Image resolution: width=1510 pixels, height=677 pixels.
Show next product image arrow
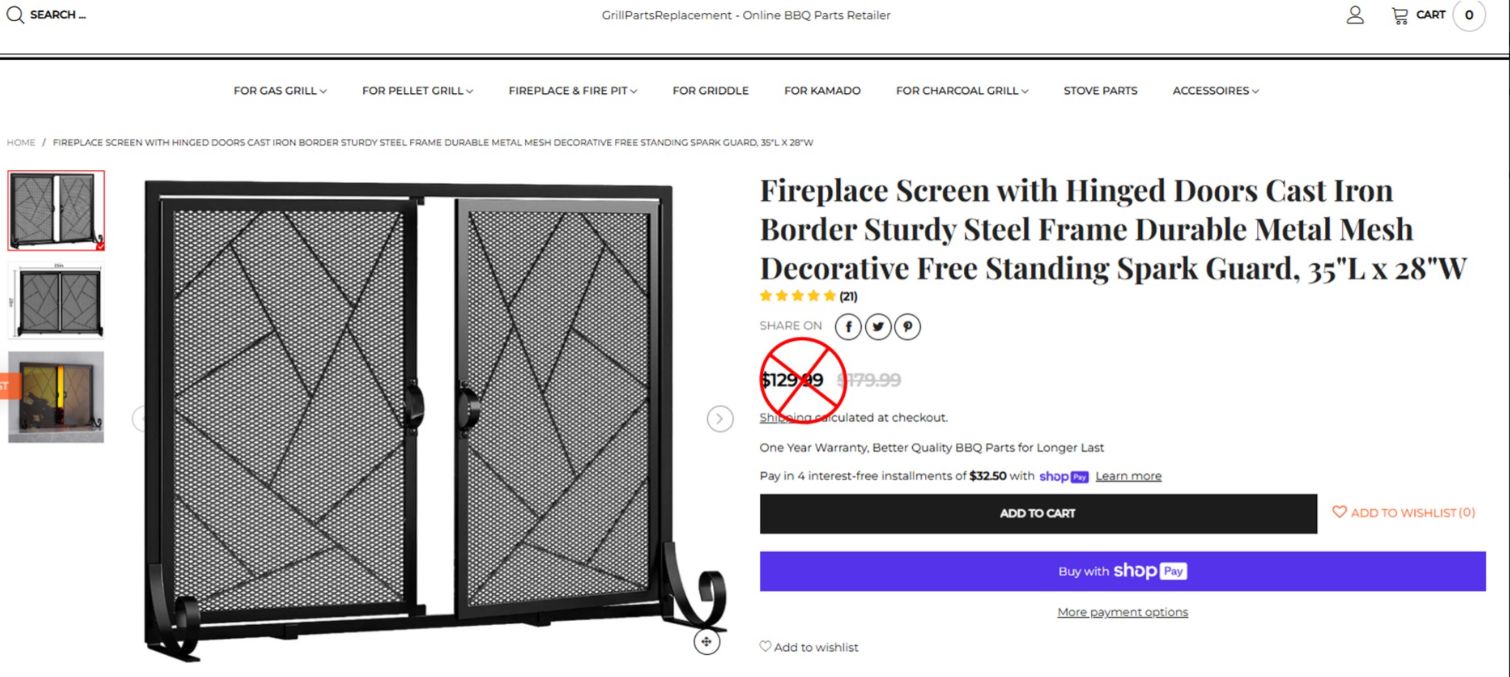point(720,418)
